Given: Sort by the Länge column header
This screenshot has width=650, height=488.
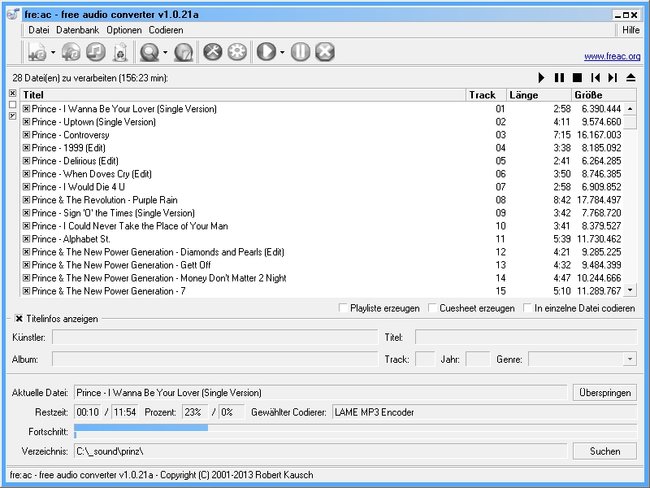Looking at the screenshot, I should tap(539, 95).
